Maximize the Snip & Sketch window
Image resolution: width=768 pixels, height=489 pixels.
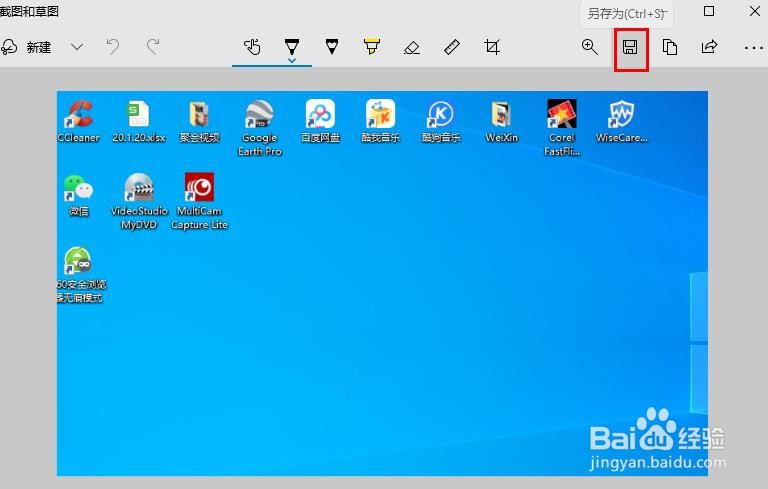[709, 11]
